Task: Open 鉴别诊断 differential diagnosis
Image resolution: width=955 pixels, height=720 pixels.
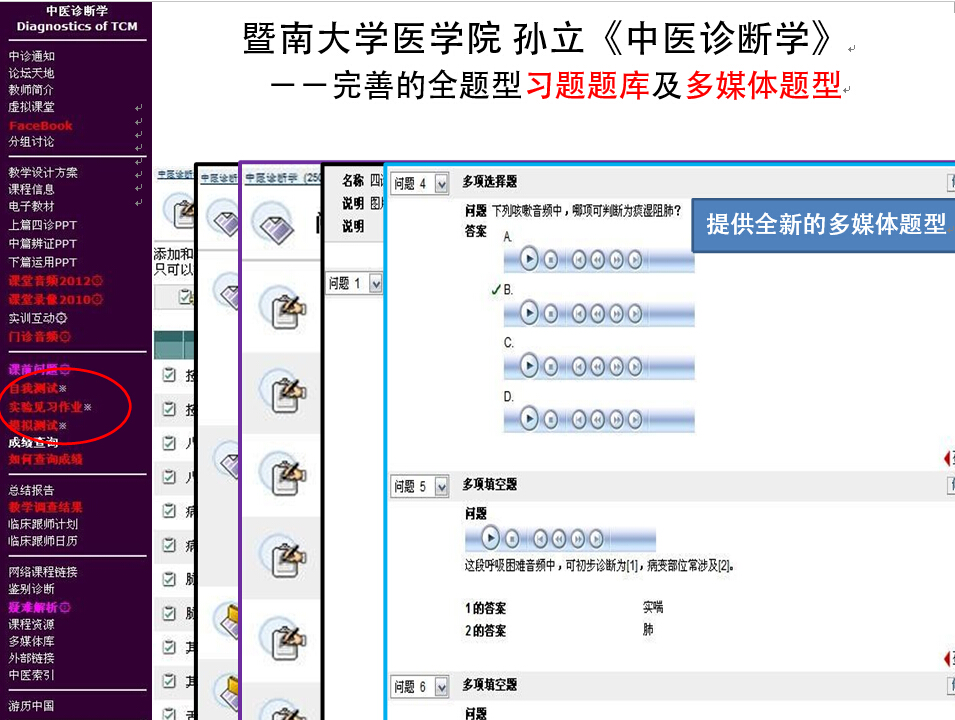Action: tap(32, 589)
